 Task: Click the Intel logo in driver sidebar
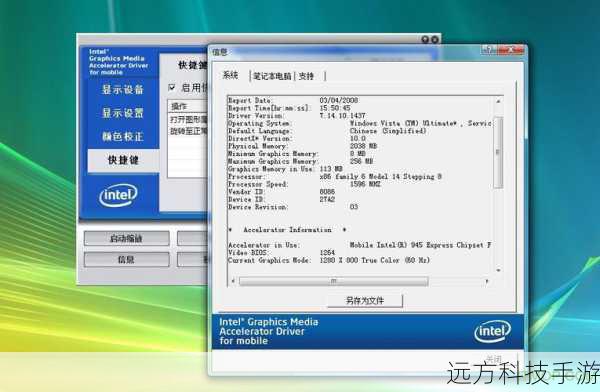tap(118, 196)
